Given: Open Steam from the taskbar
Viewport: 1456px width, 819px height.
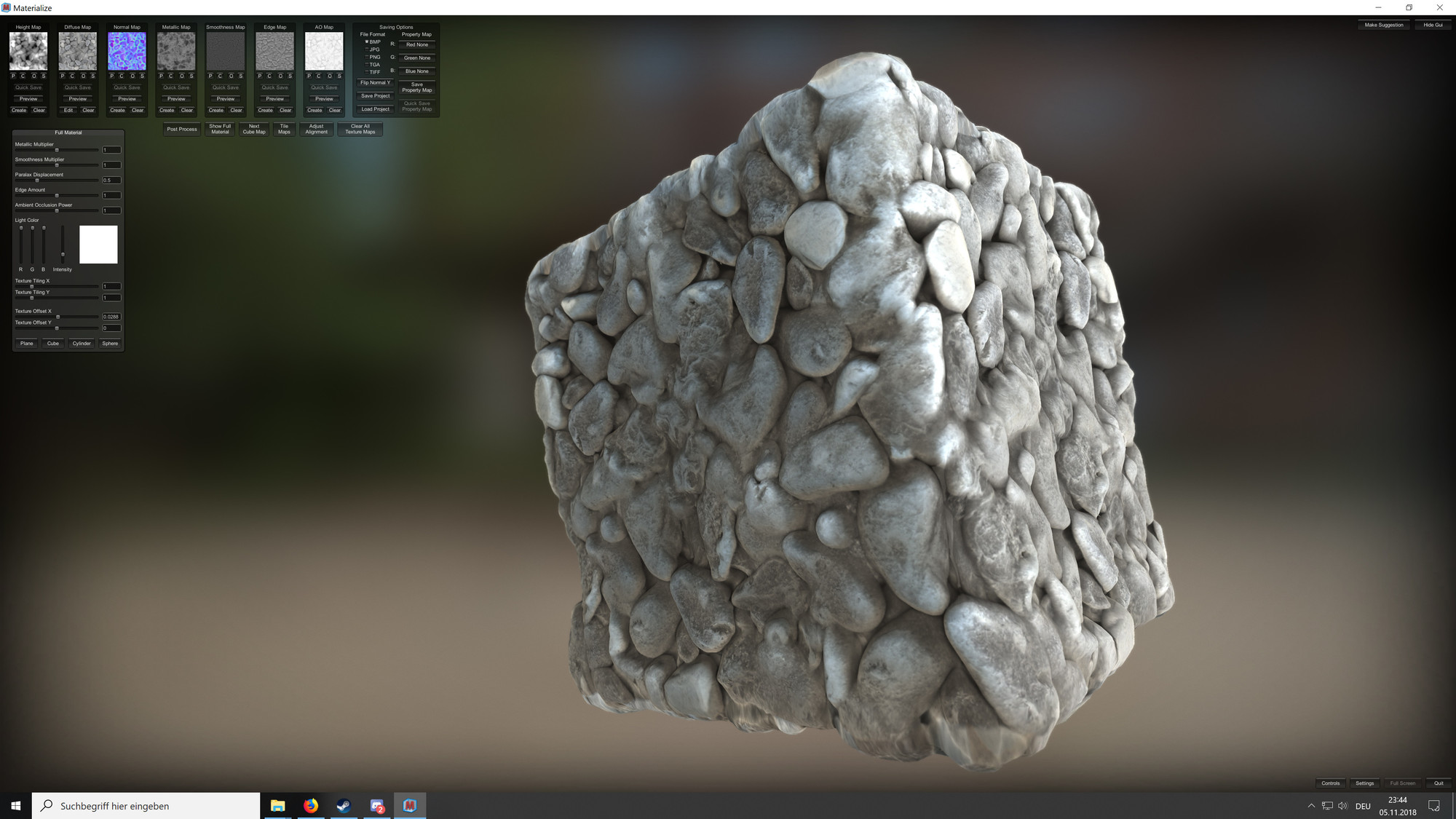Looking at the screenshot, I should pos(344,805).
